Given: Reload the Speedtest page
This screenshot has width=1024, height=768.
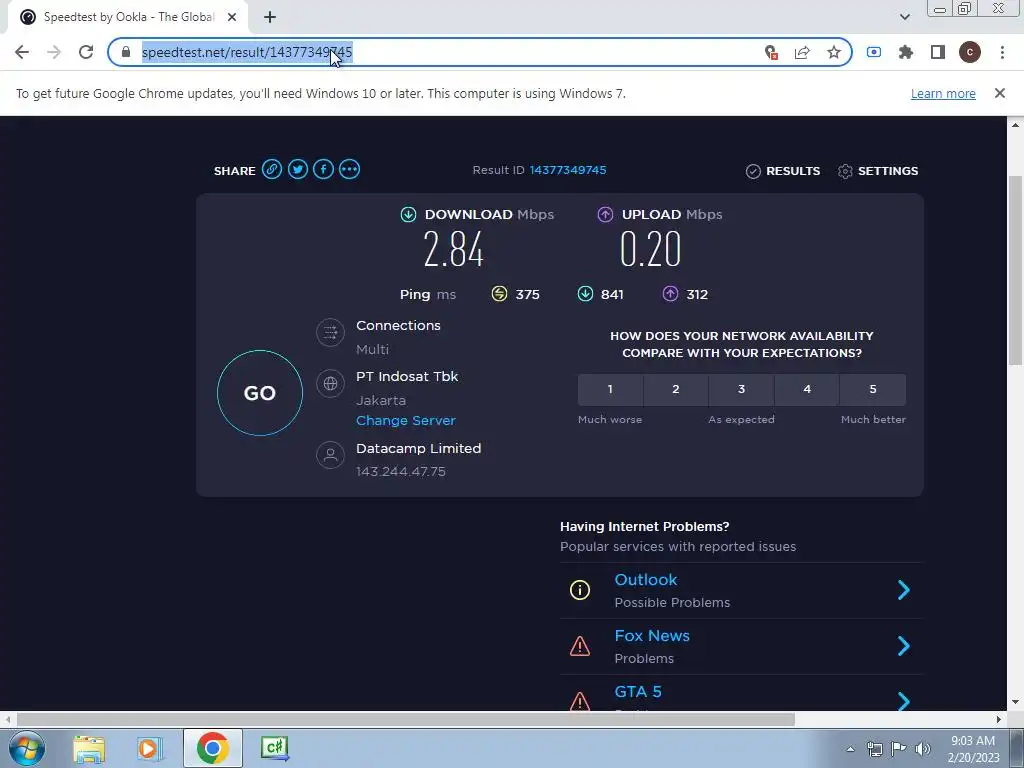Looking at the screenshot, I should coord(86,52).
